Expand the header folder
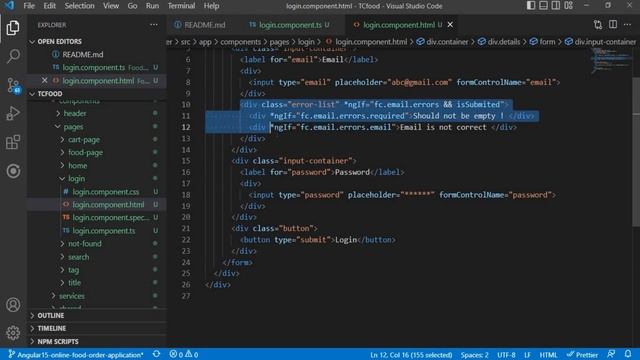 coord(75,113)
